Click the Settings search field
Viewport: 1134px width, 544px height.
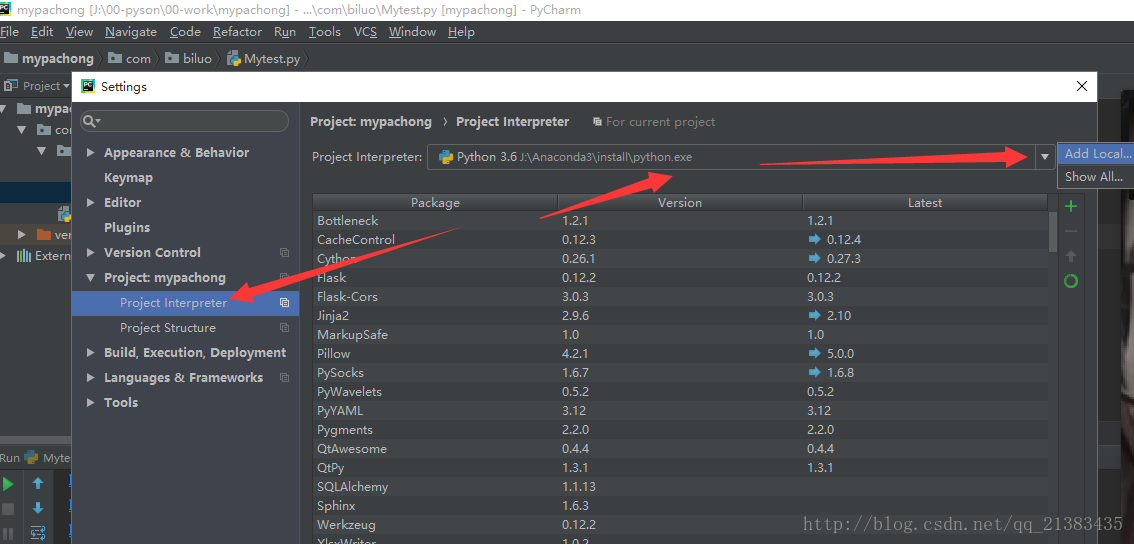point(185,121)
